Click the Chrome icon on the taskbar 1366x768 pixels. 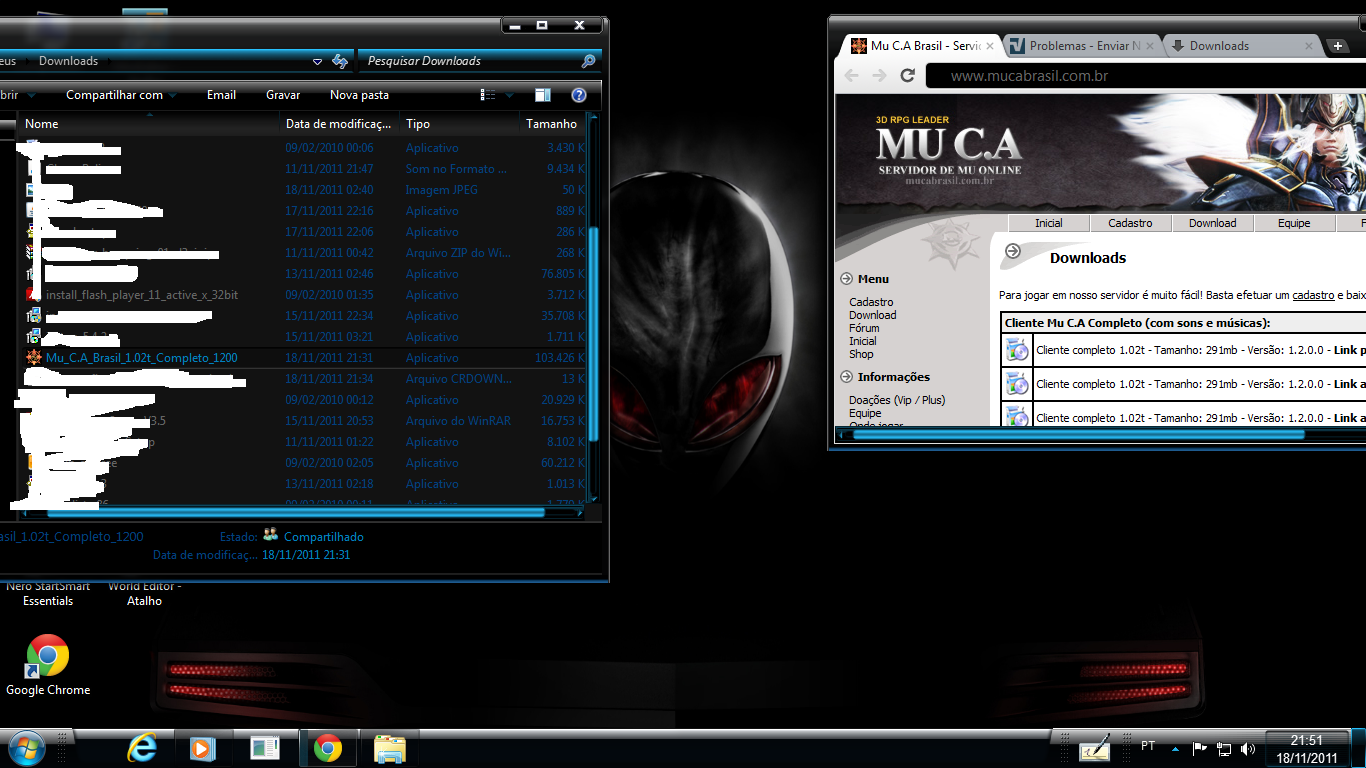327,748
